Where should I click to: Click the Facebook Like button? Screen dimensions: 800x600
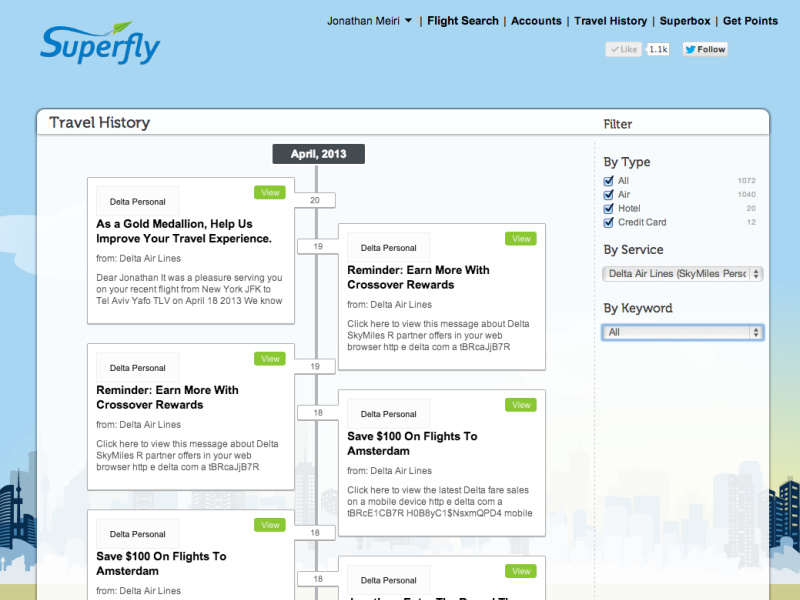(623, 49)
